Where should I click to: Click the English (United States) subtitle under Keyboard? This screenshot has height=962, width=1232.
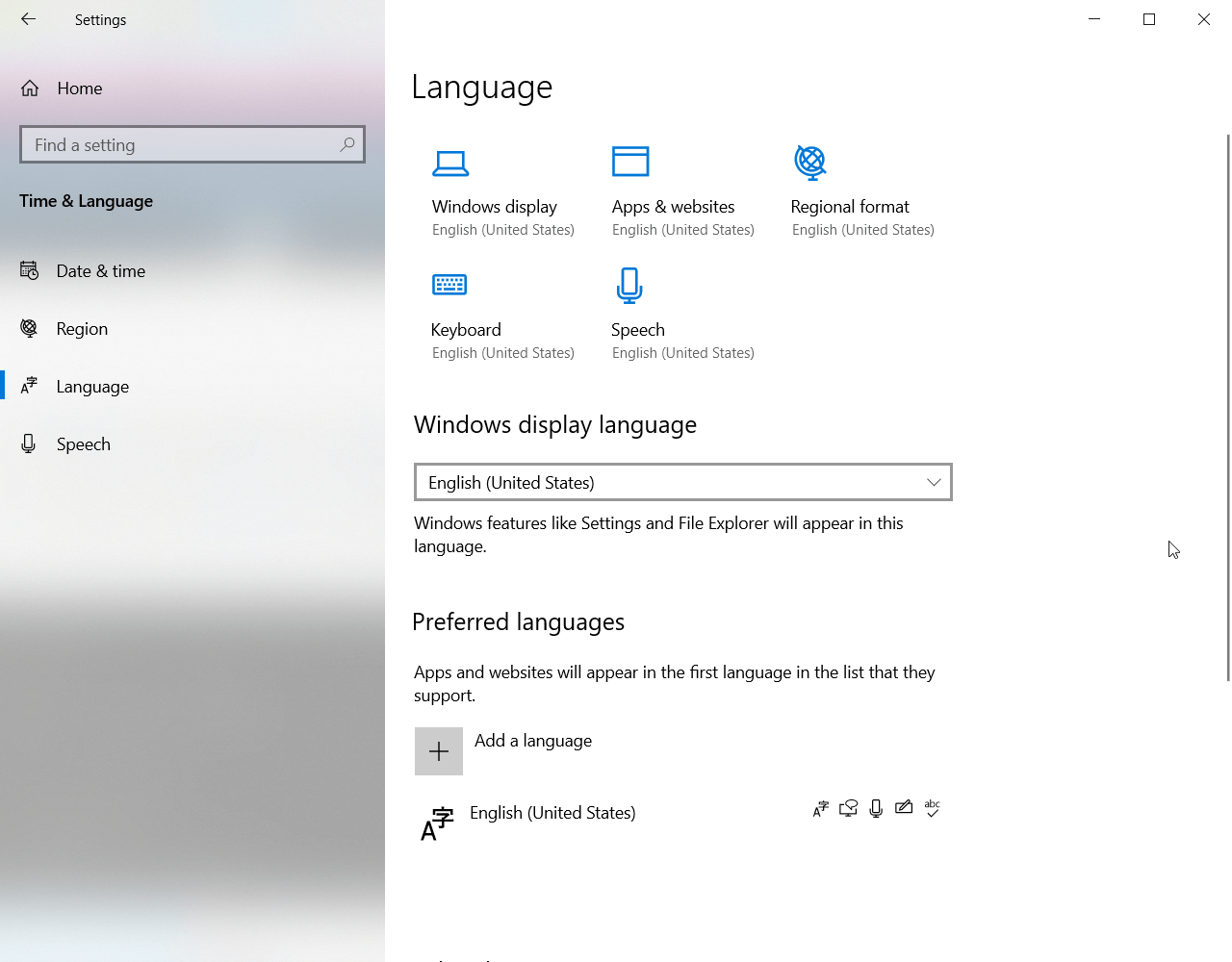(x=503, y=353)
